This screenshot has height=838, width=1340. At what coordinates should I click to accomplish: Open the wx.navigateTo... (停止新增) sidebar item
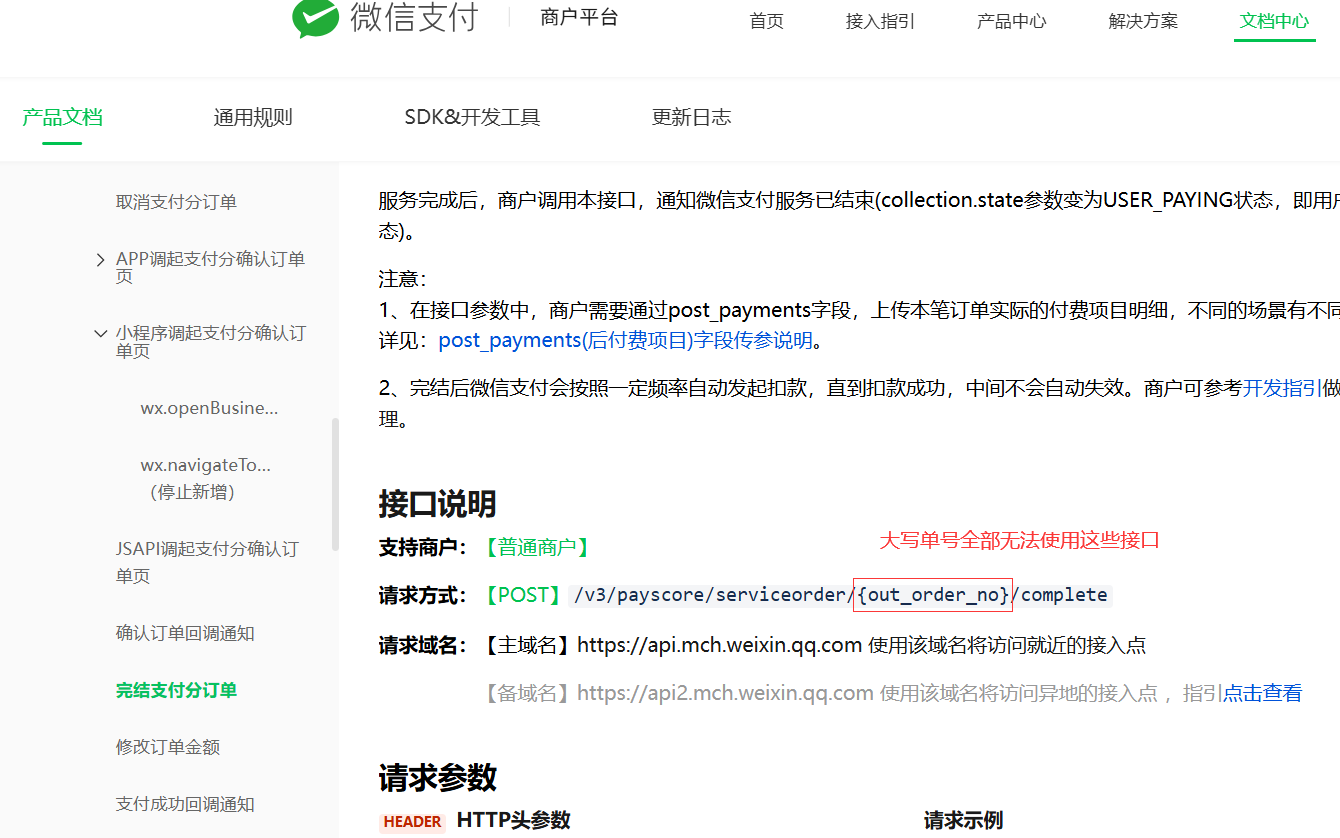(205, 478)
